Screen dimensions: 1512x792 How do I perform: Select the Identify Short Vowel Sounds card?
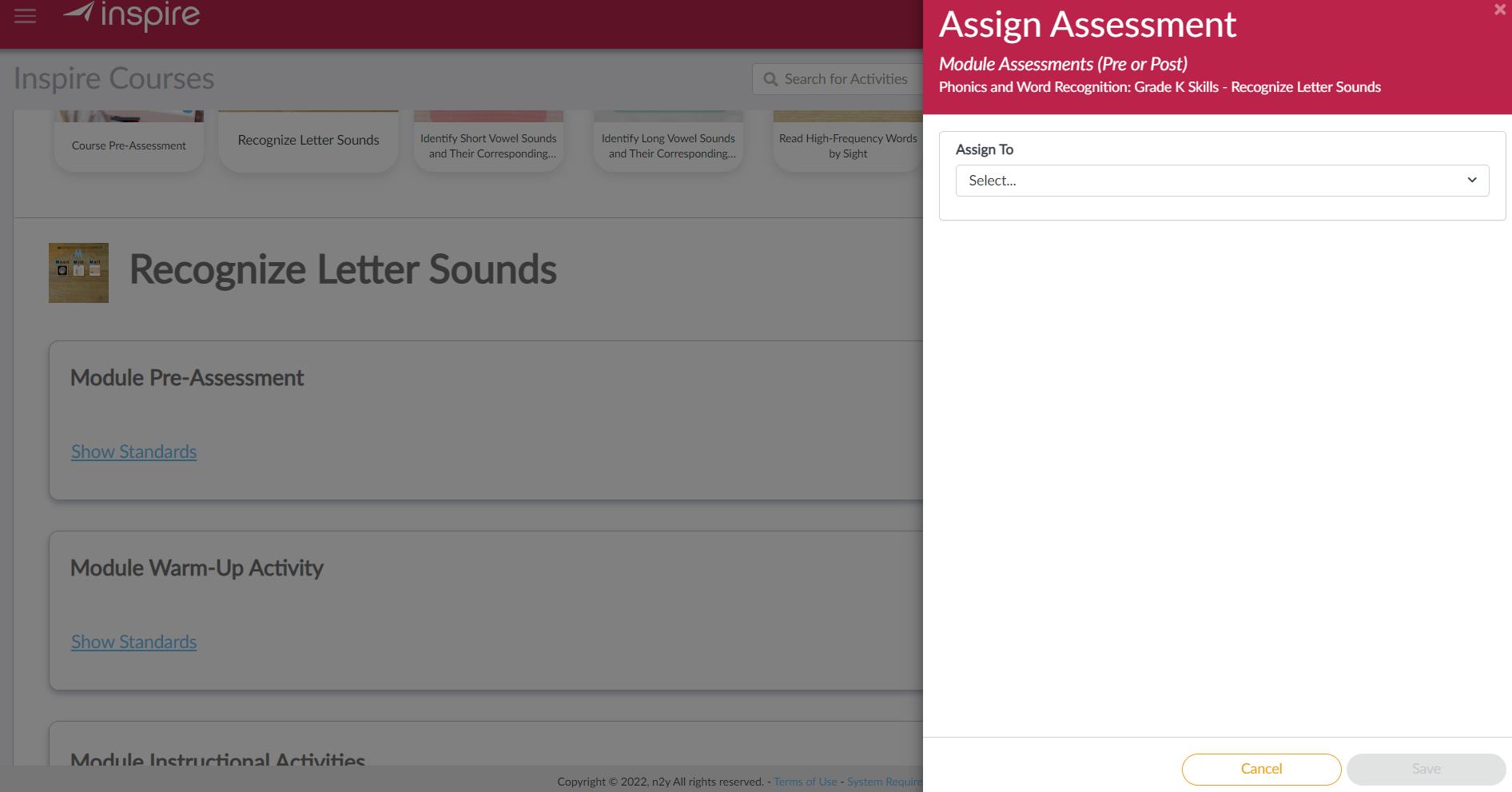coord(488,141)
